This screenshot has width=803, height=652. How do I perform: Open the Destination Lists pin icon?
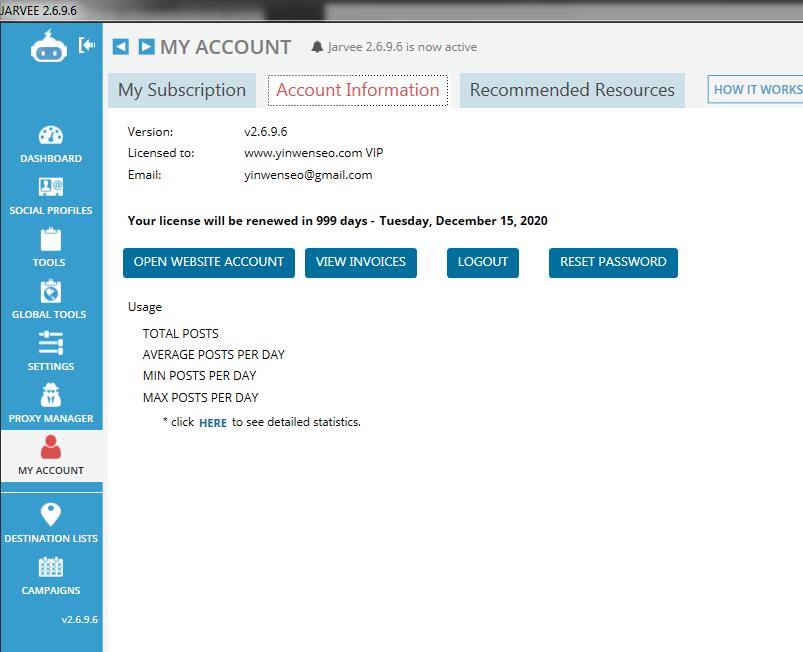51,515
